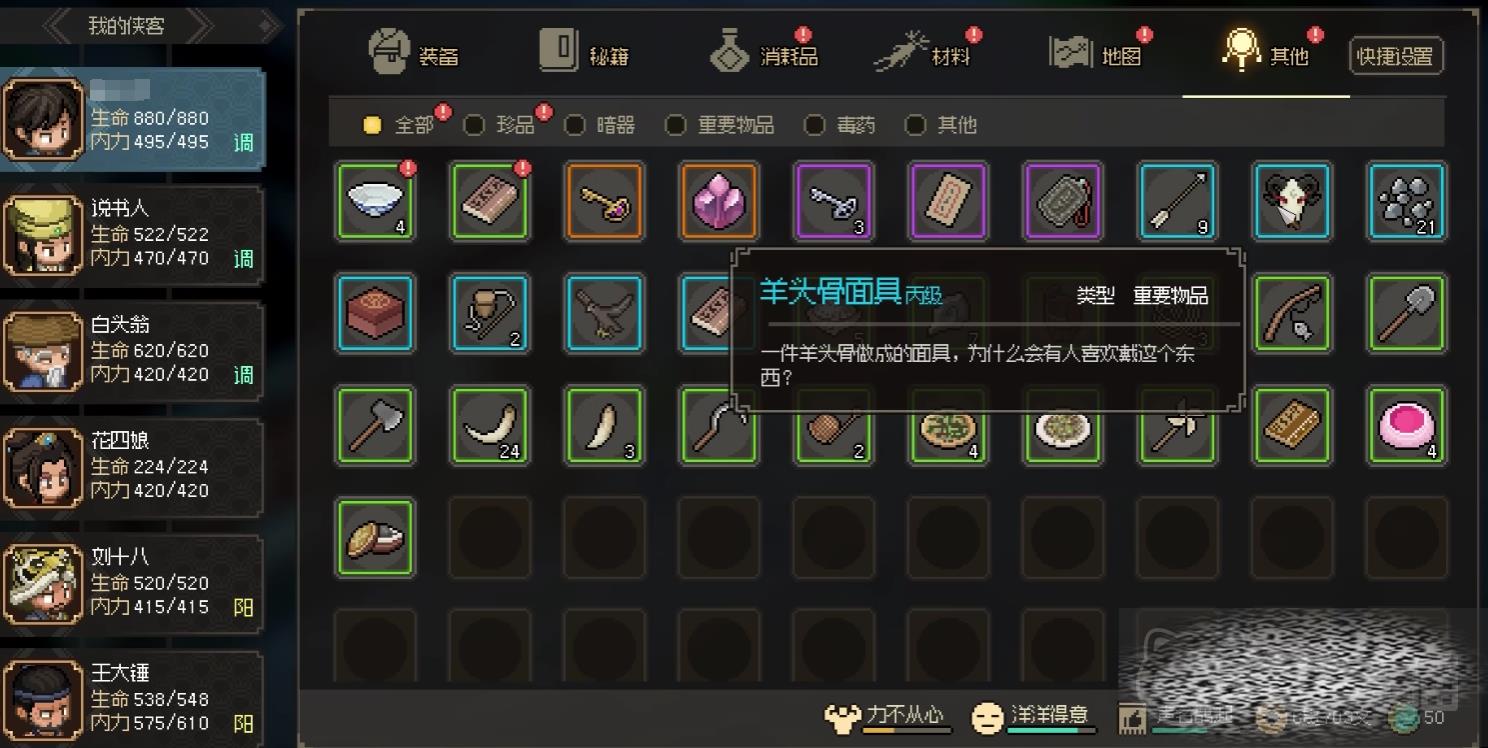Screen dimensions: 1488x748
Task: Click the pink crystal item
Action: (719, 201)
